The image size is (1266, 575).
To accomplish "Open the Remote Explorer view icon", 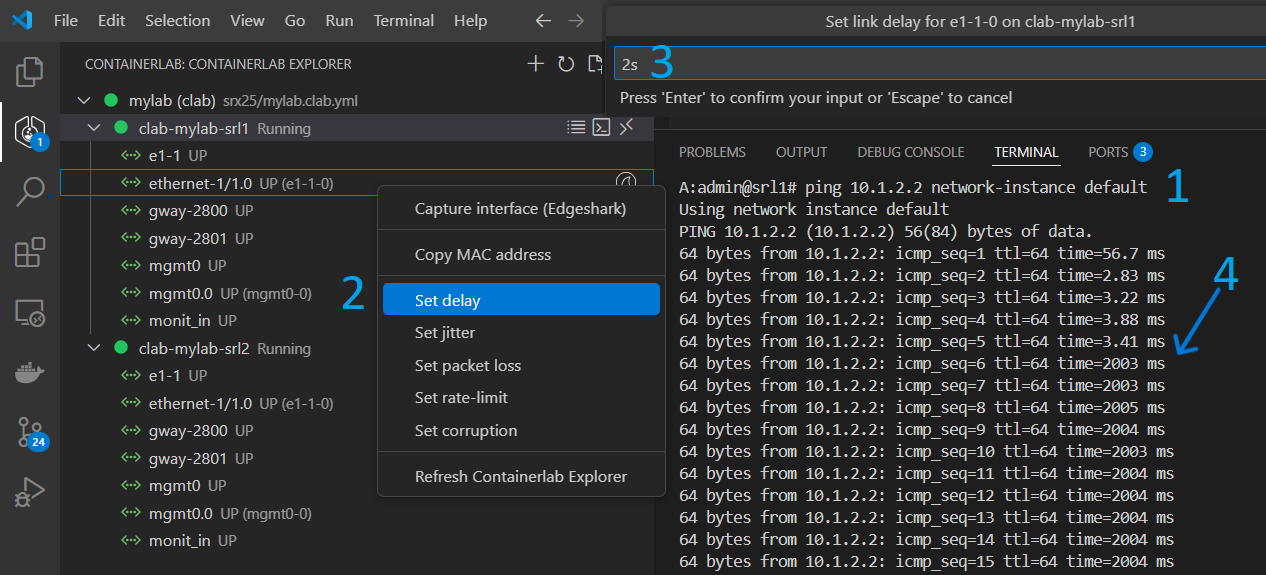I will coord(30,313).
